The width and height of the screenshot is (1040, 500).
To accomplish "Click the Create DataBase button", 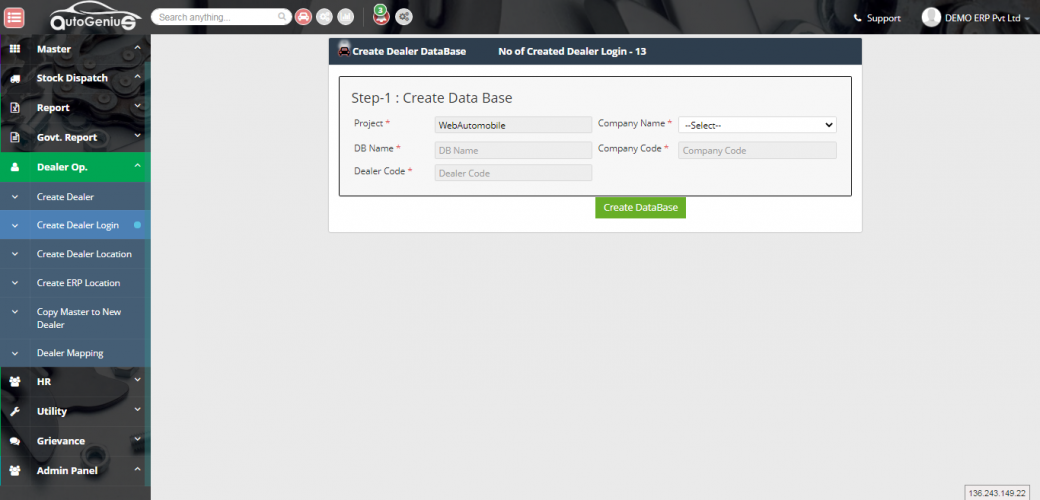I will click(x=640, y=208).
